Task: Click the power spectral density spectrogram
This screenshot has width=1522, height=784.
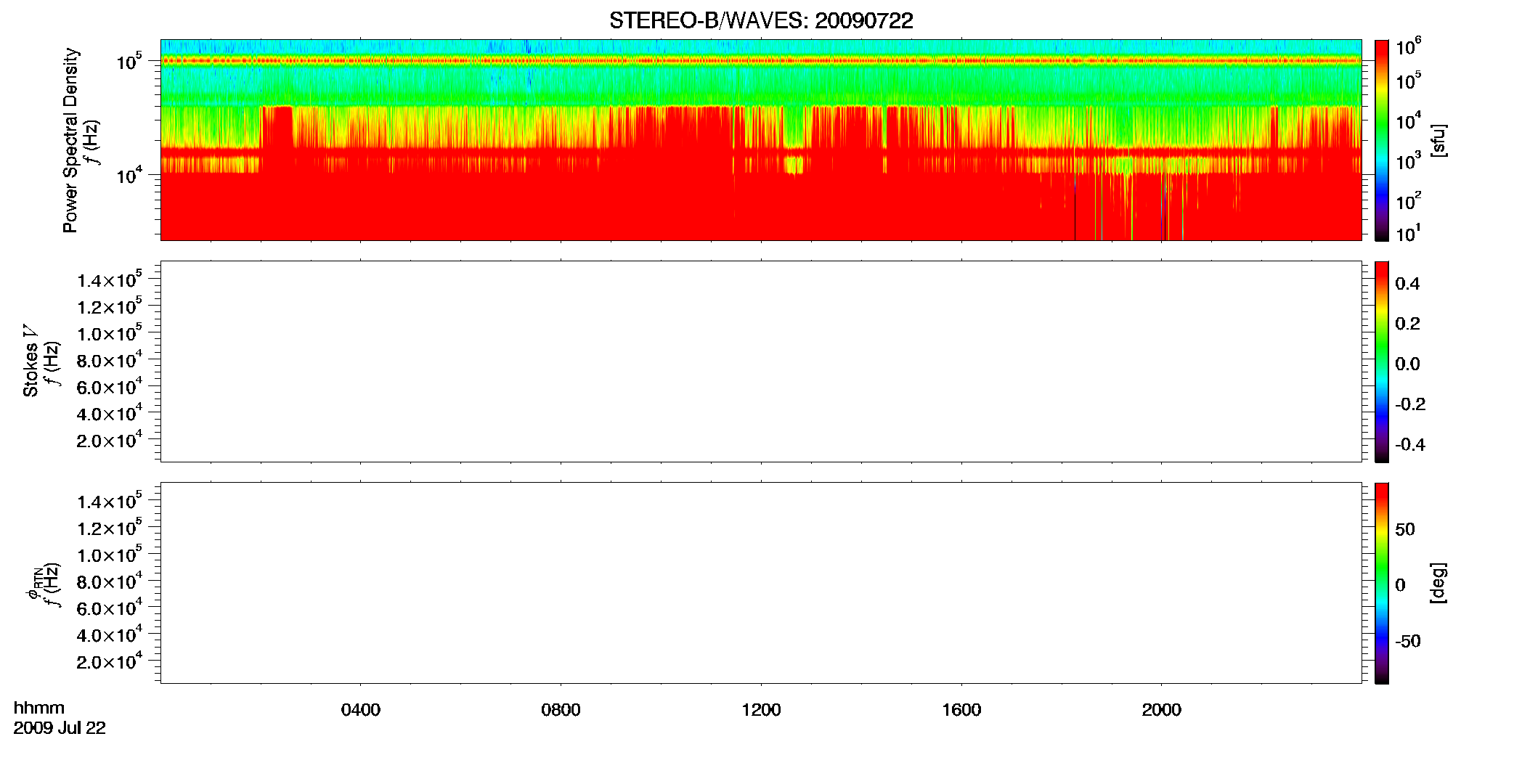Action: click(x=761, y=140)
